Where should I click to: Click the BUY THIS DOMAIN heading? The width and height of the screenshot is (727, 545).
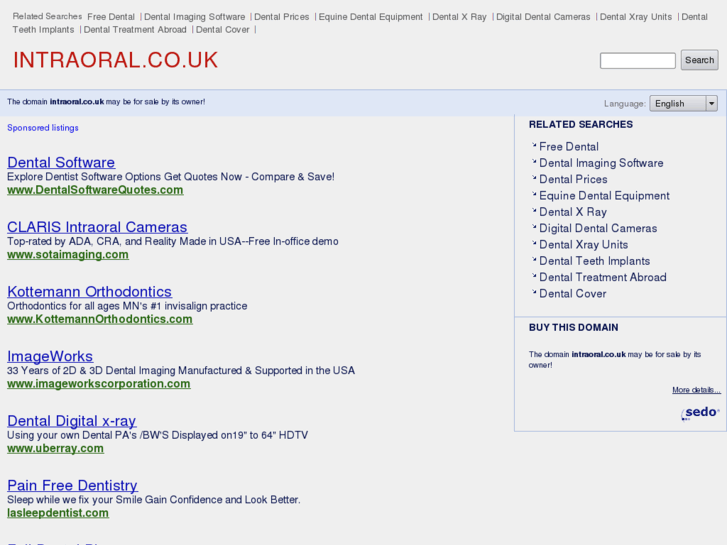[x=574, y=327]
